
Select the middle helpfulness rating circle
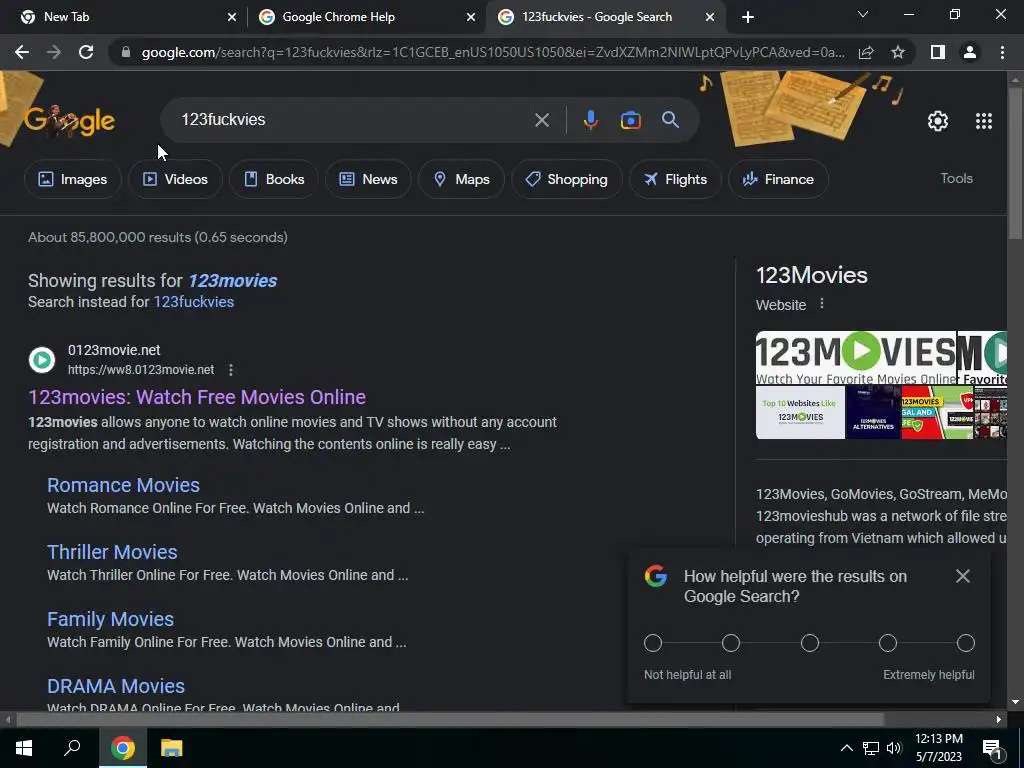809,643
